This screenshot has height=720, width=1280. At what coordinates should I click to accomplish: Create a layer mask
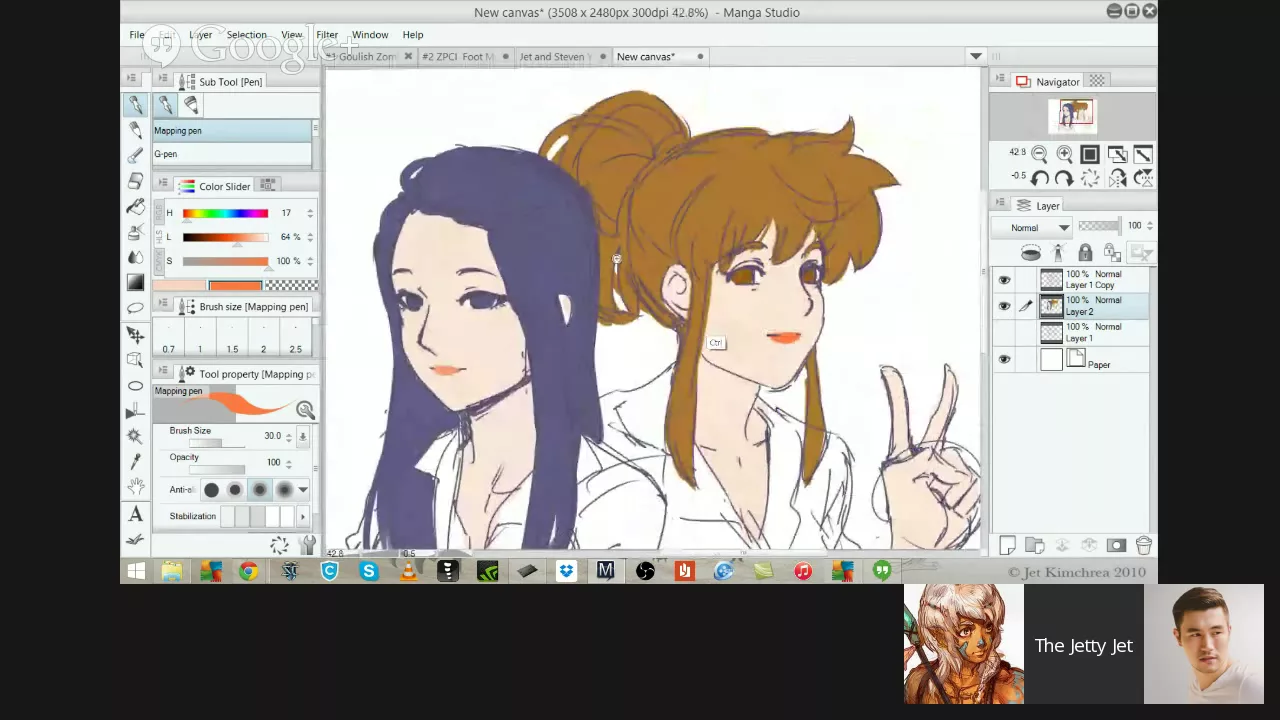click(1116, 545)
